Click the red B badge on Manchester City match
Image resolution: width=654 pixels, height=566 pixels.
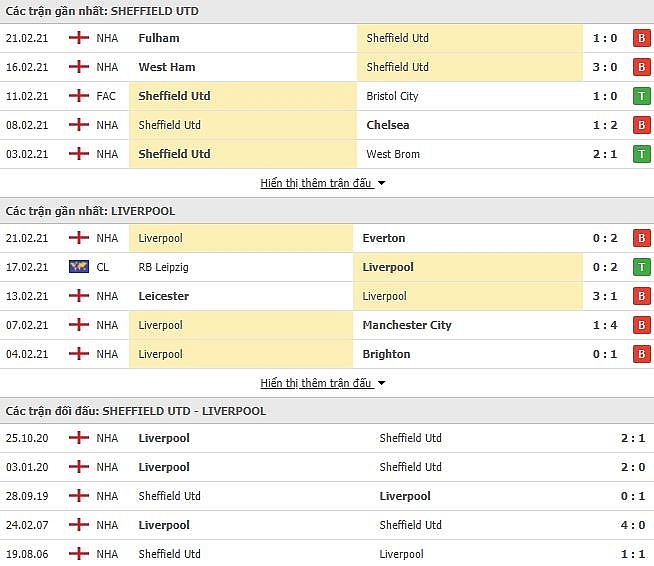[x=641, y=325]
